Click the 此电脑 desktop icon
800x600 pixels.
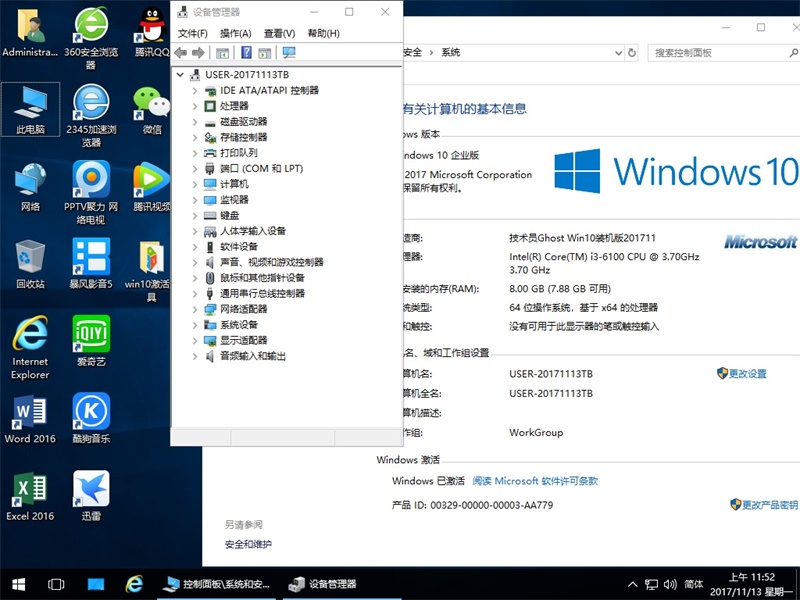(30, 108)
